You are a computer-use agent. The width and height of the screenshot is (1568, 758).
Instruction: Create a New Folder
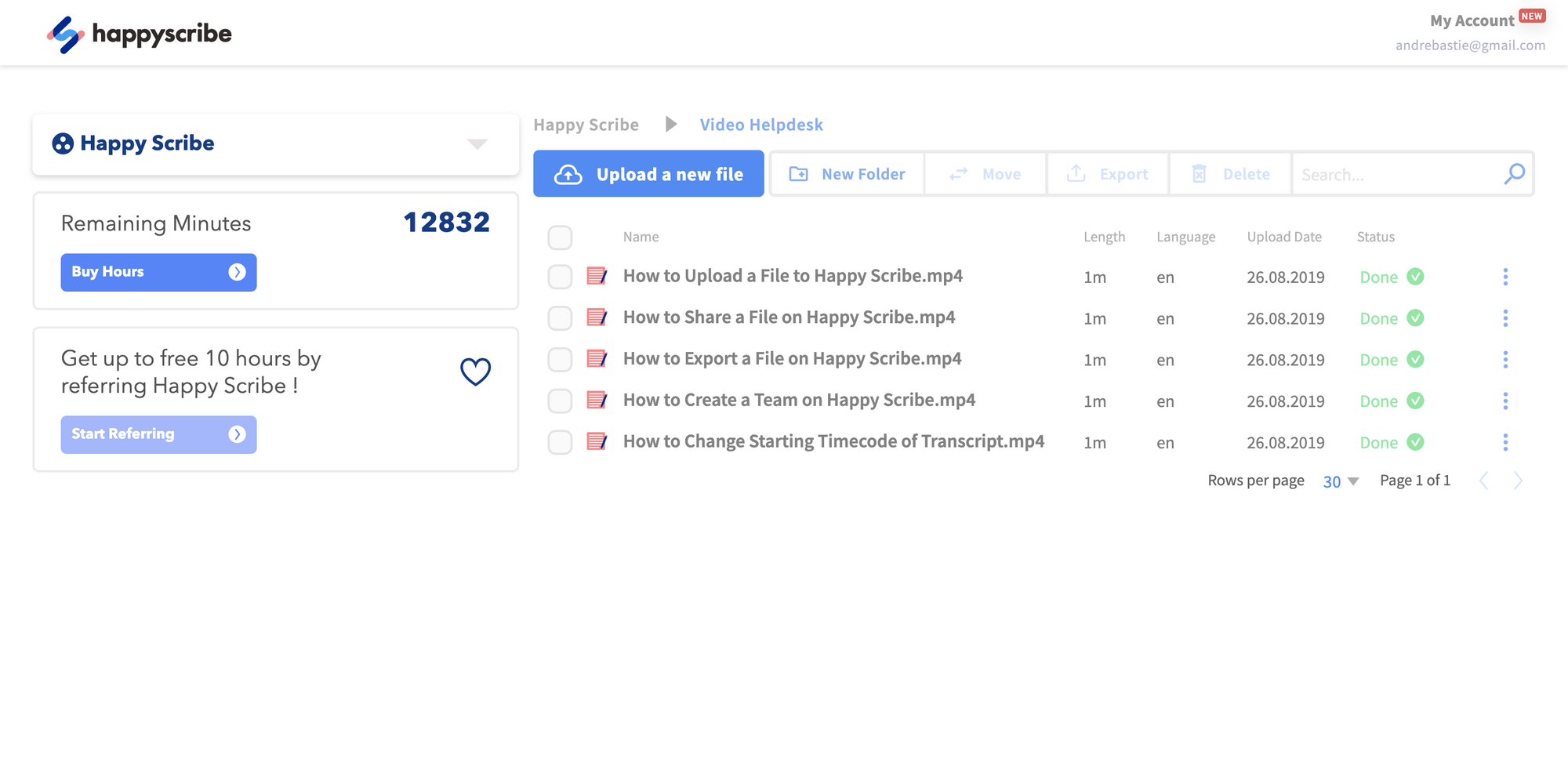tap(847, 173)
